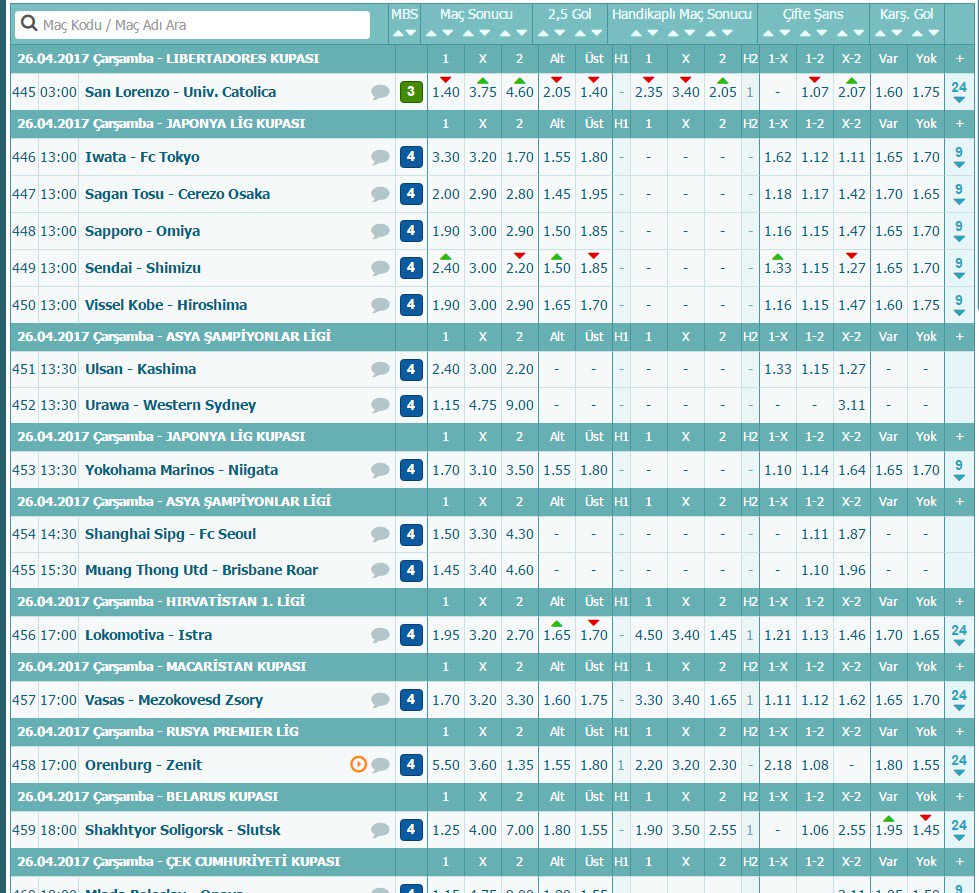Open the Sapporo - Omiya match

pyautogui.click(x=142, y=231)
